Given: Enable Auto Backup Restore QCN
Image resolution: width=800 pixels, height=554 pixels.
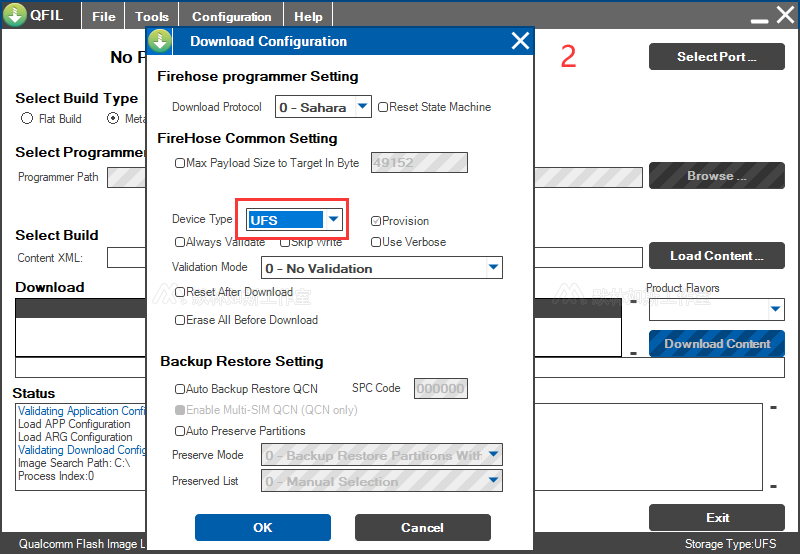Looking at the screenshot, I should (x=180, y=389).
